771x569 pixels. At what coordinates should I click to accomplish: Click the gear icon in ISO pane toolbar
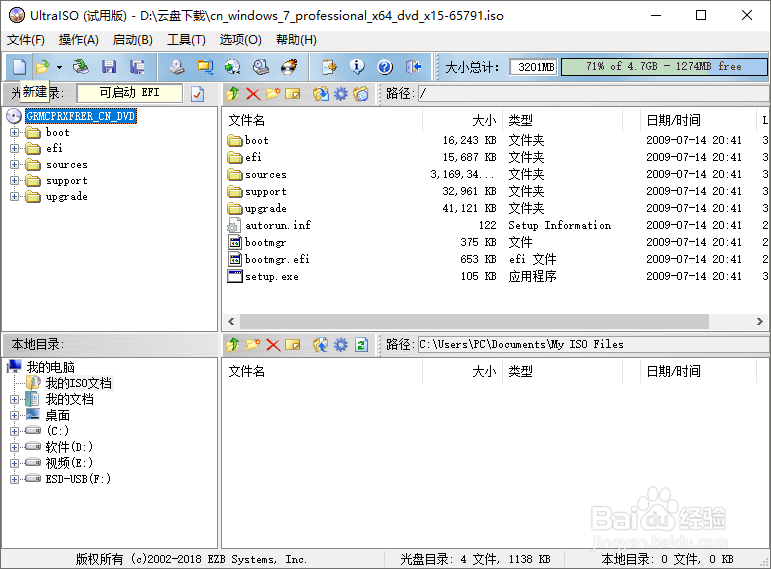click(341, 93)
